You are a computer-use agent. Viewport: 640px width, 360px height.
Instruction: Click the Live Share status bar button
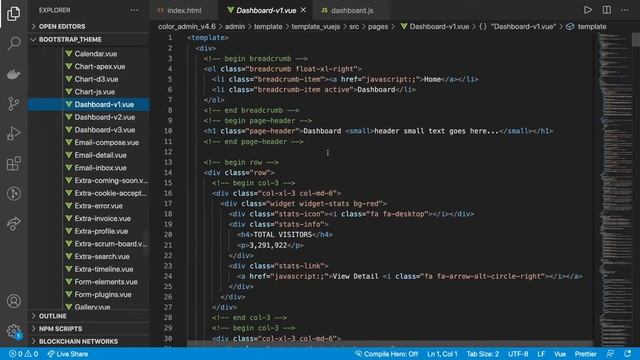[67, 354]
